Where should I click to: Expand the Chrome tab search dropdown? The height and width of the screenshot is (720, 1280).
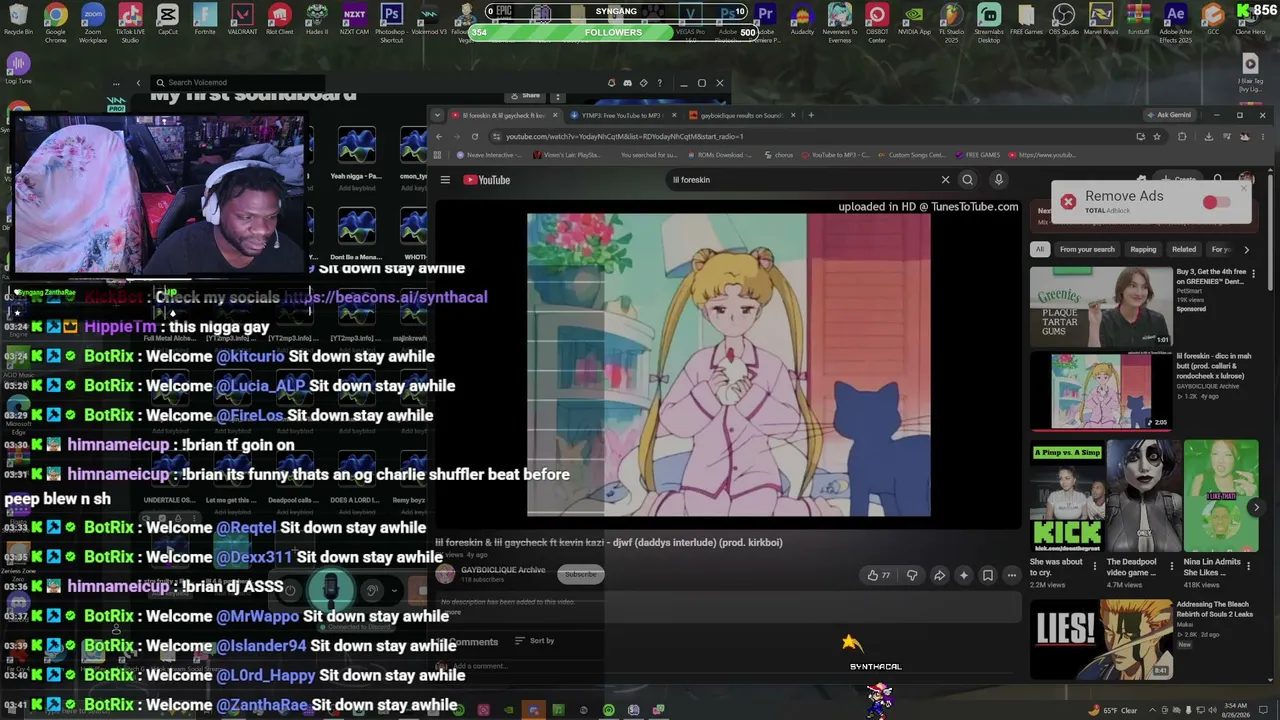click(x=437, y=115)
